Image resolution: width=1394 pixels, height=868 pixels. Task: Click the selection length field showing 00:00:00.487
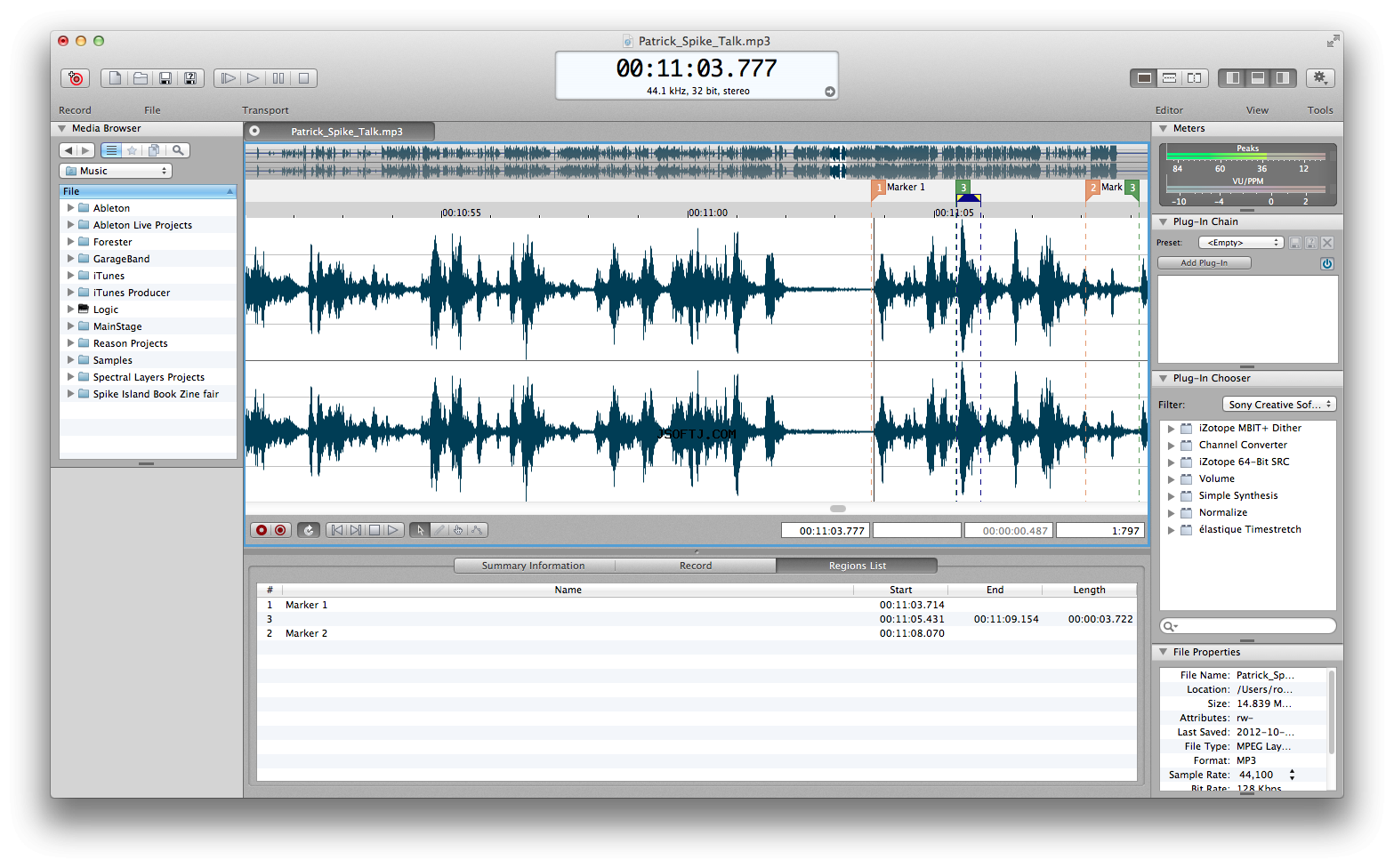(x=1009, y=531)
